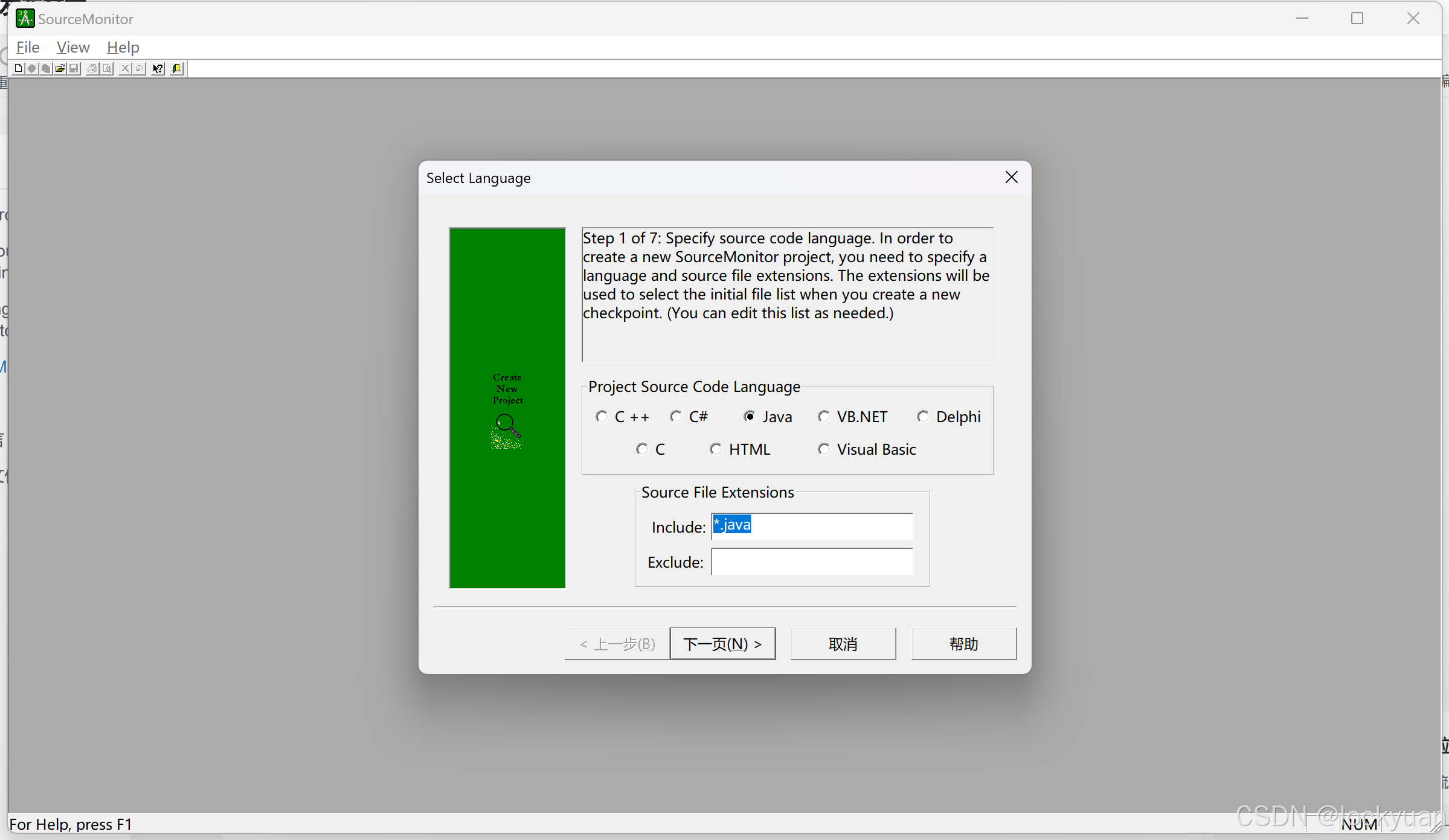
Task: Select the Visual Basic radio button
Action: [x=824, y=449]
